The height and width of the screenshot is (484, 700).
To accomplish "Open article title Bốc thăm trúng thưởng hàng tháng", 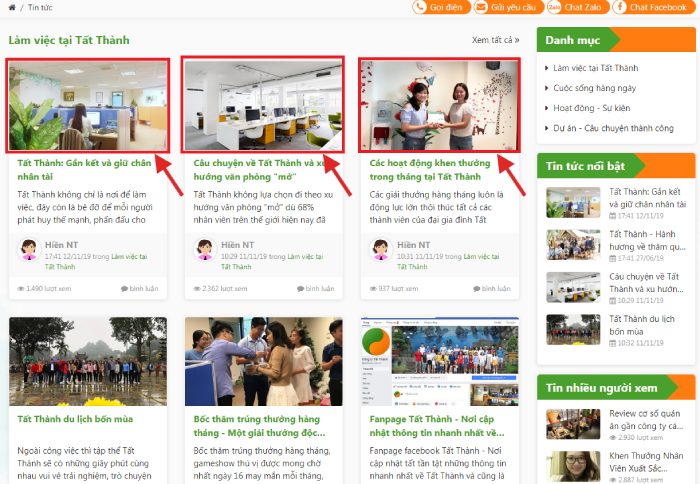I will [259, 426].
